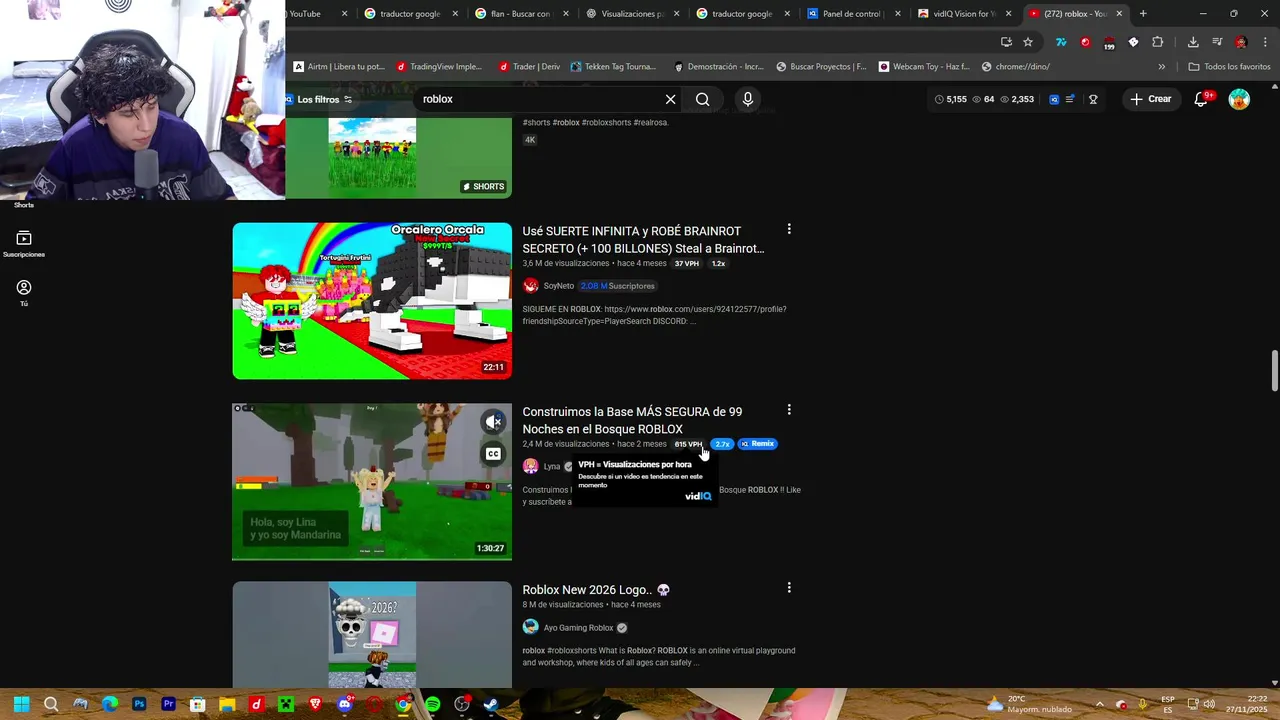Open three-dot menu for SoyNeto video
The width and height of the screenshot is (1280, 720).
click(789, 230)
